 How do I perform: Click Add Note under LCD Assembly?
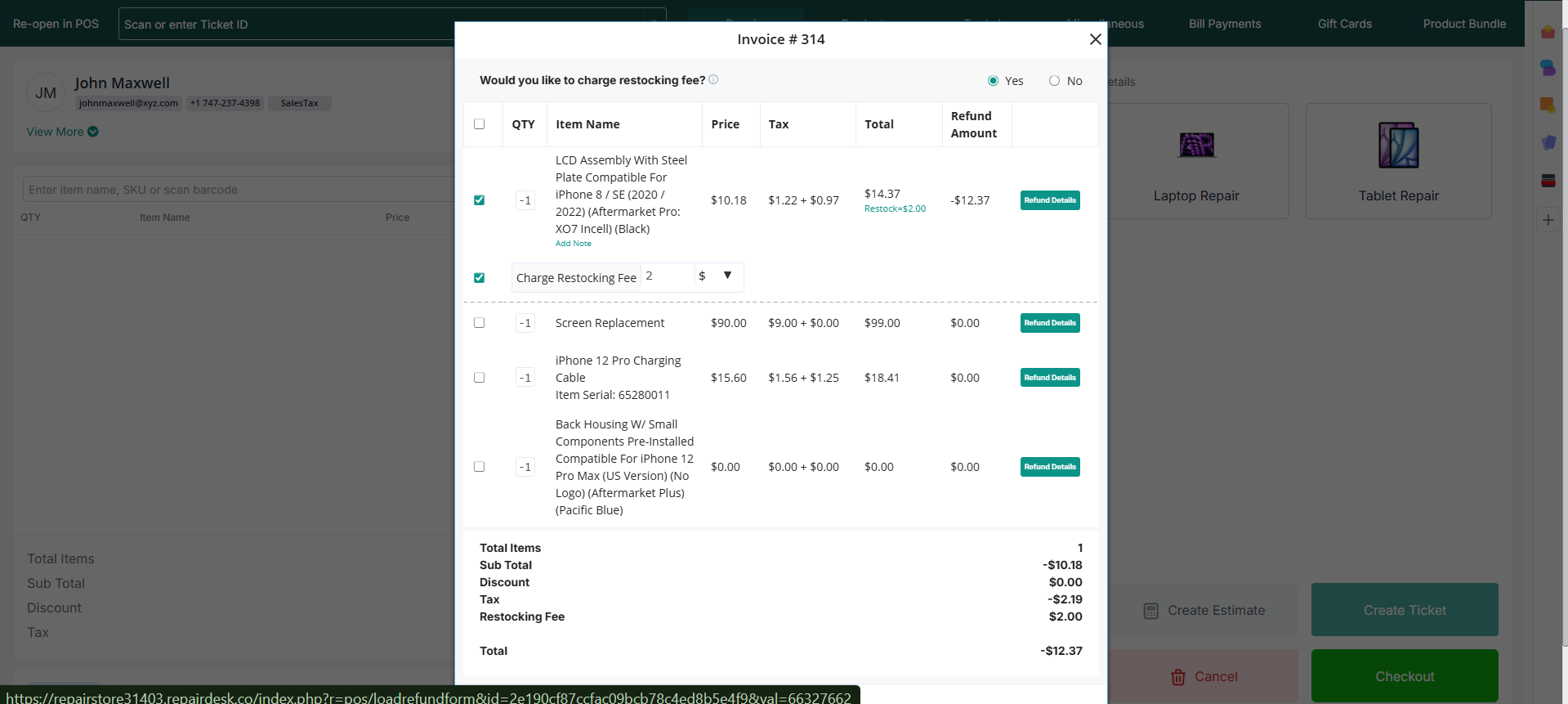point(573,244)
